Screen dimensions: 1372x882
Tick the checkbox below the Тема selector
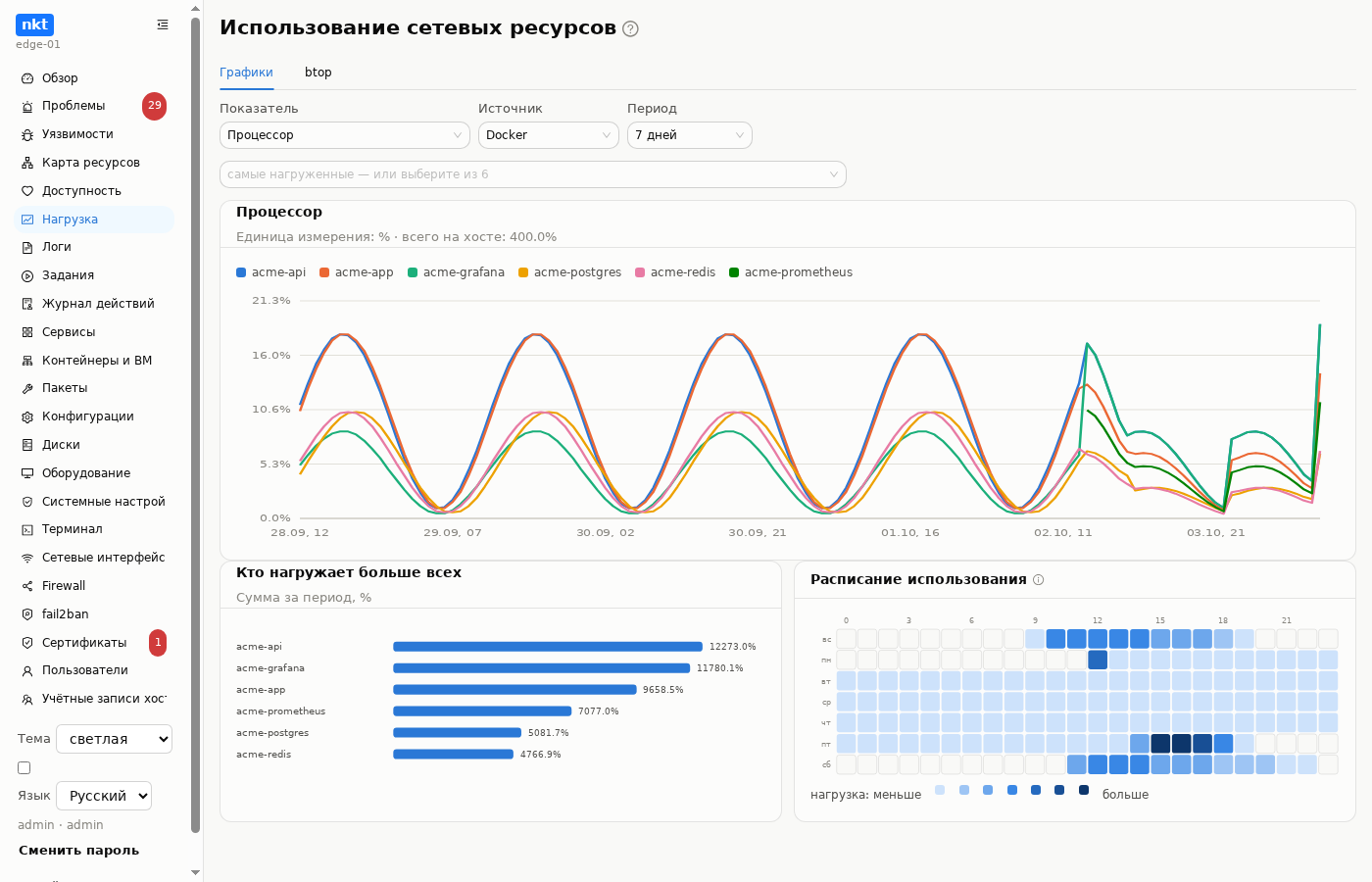[24, 768]
